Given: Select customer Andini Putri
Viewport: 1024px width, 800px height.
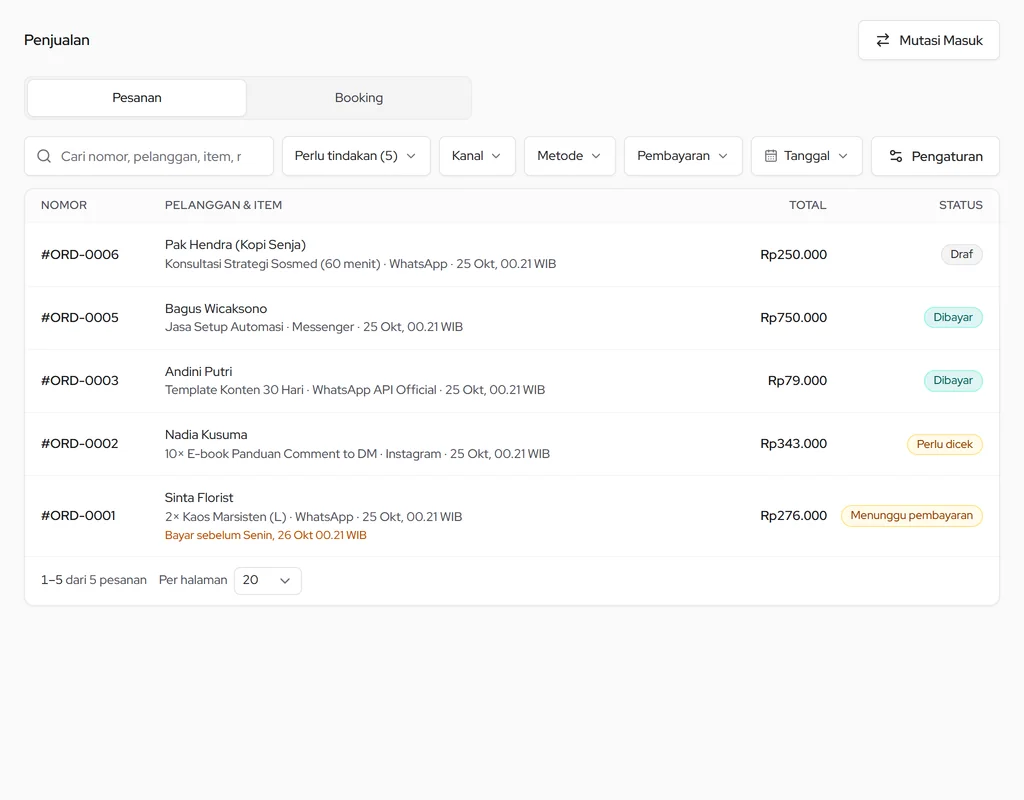Looking at the screenshot, I should (199, 372).
